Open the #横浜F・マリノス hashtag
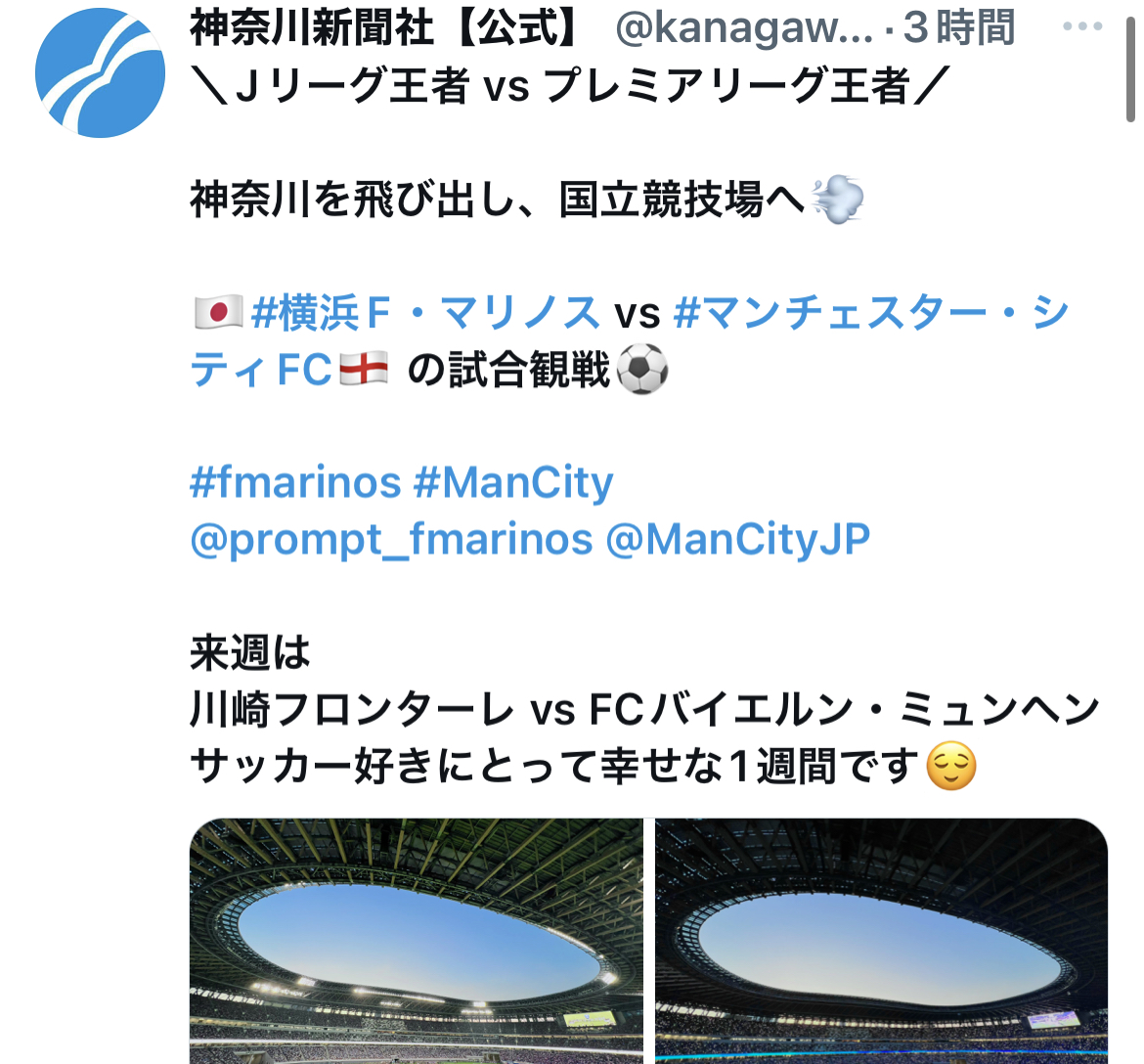Image resolution: width=1144 pixels, height=1064 pixels. click(x=424, y=312)
